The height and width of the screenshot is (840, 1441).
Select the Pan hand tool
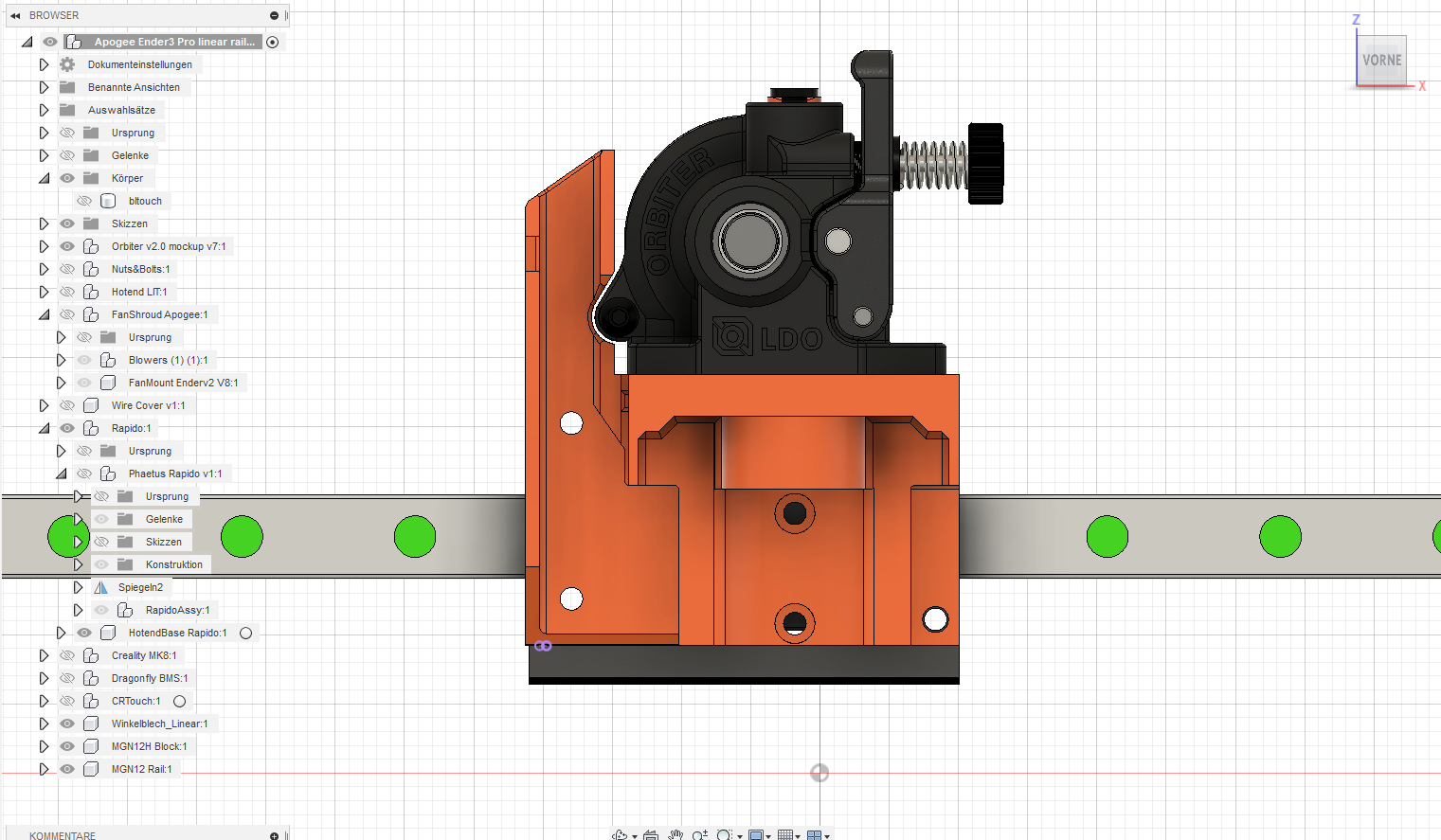click(675, 835)
